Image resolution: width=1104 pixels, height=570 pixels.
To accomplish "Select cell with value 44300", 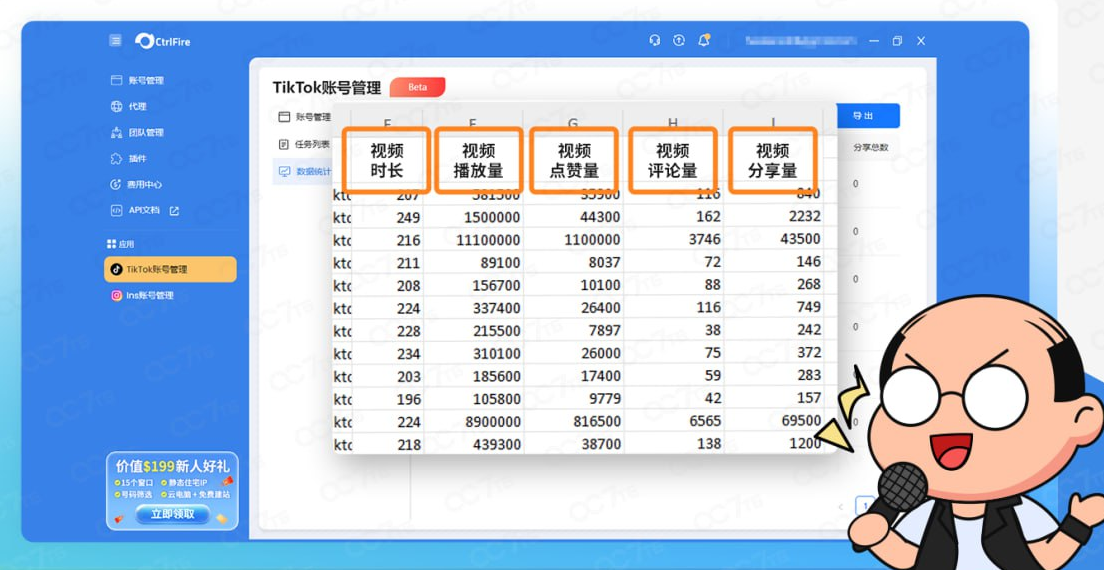I will [x=573, y=217].
